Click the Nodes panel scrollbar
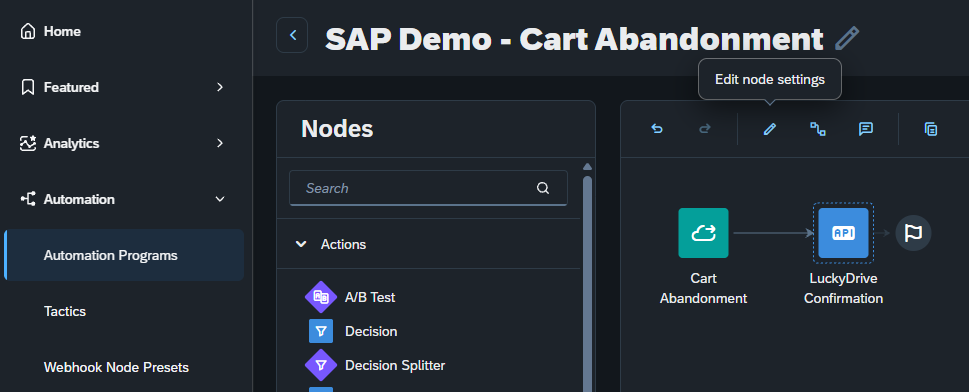Image resolution: width=969 pixels, height=392 pixels. click(588, 284)
